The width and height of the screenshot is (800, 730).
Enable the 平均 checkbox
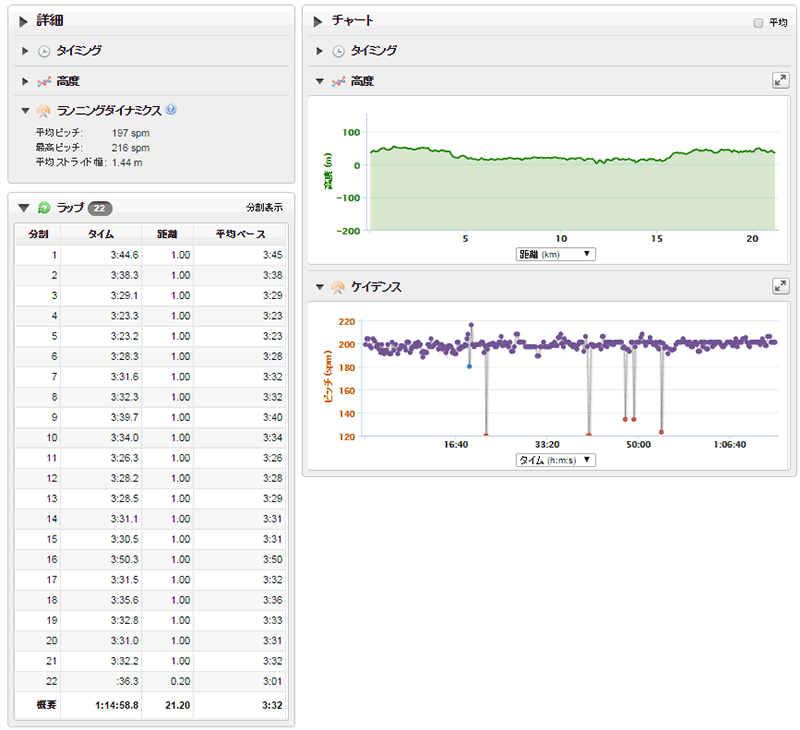758,22
